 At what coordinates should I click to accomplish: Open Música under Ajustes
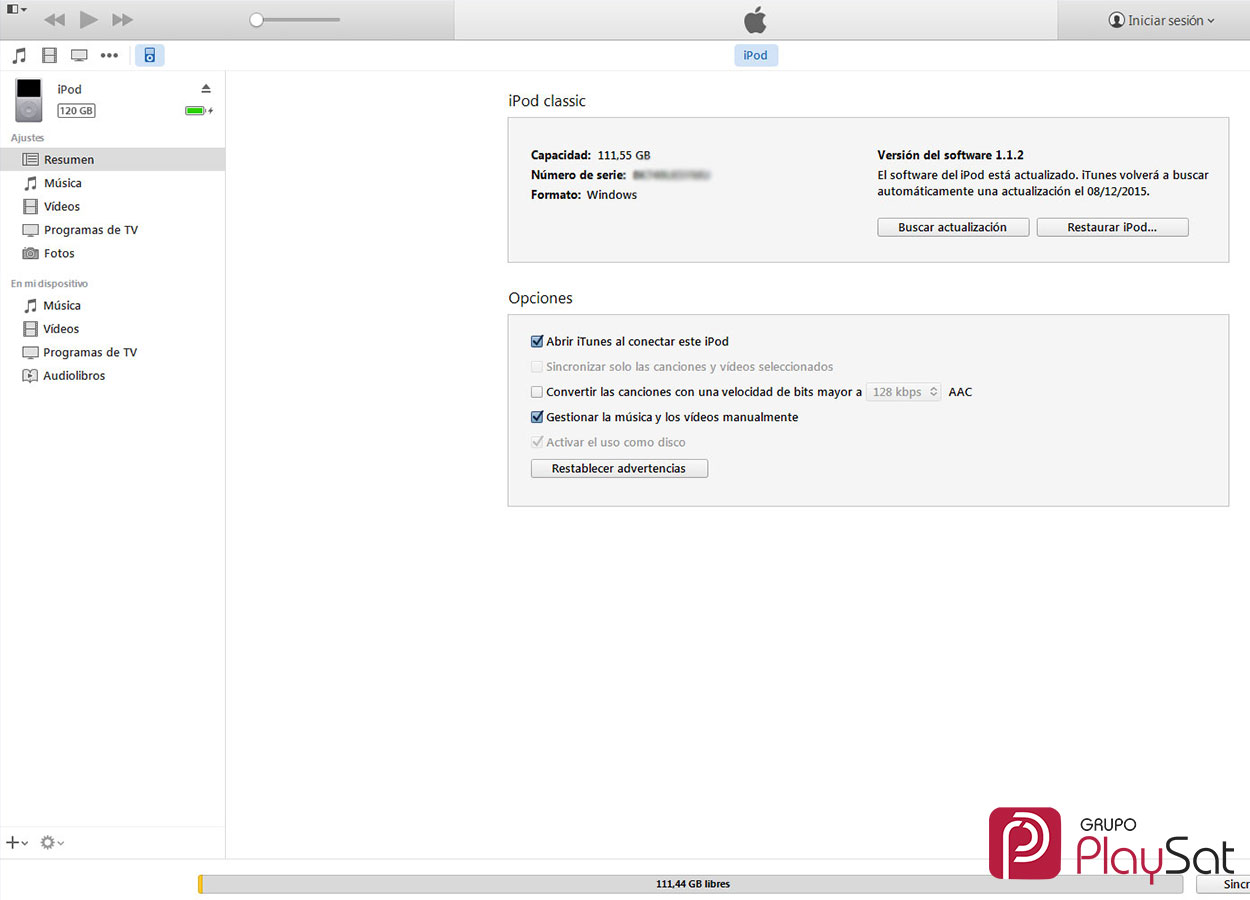pyautogui.click(x=112, y=183)
